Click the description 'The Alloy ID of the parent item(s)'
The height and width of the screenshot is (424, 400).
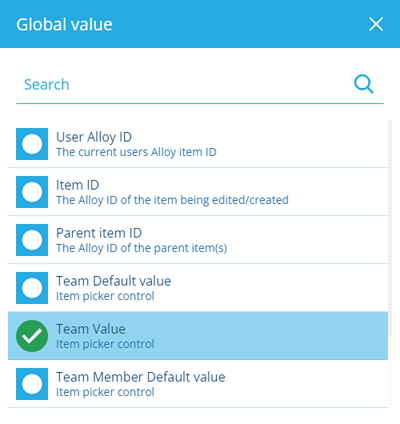pos(142,248)
